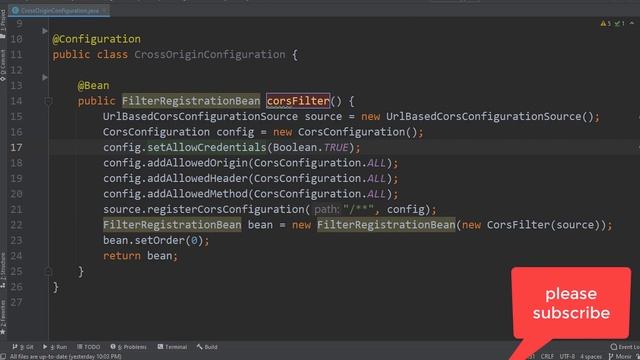Screen dimensions: 640x360
Task: Click UrlBasedCorsConfigurationSource type on line 15
Action: [200, 116]
